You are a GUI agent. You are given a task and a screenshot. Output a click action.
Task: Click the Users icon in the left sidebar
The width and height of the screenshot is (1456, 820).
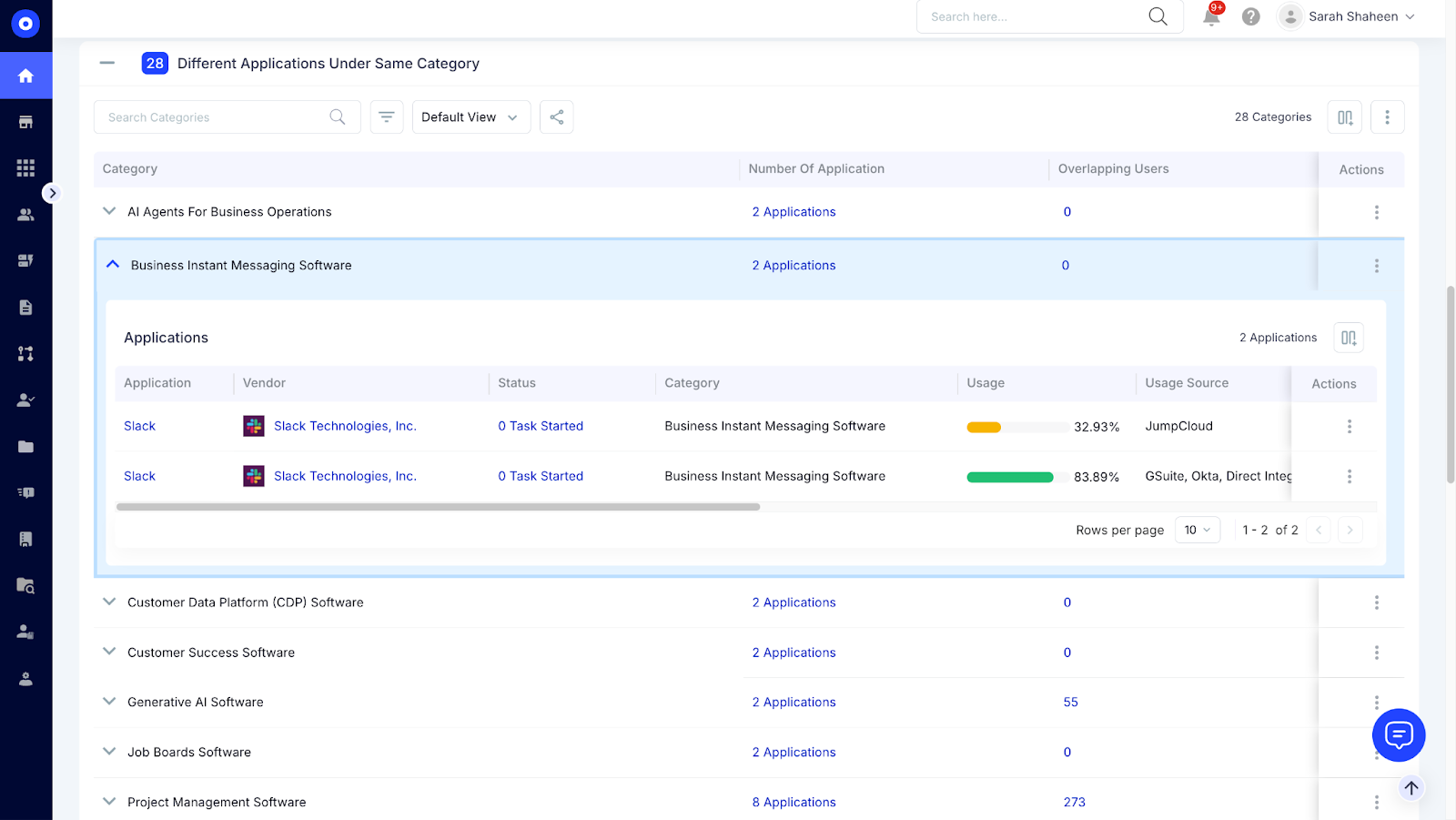[x=25, y=214]
